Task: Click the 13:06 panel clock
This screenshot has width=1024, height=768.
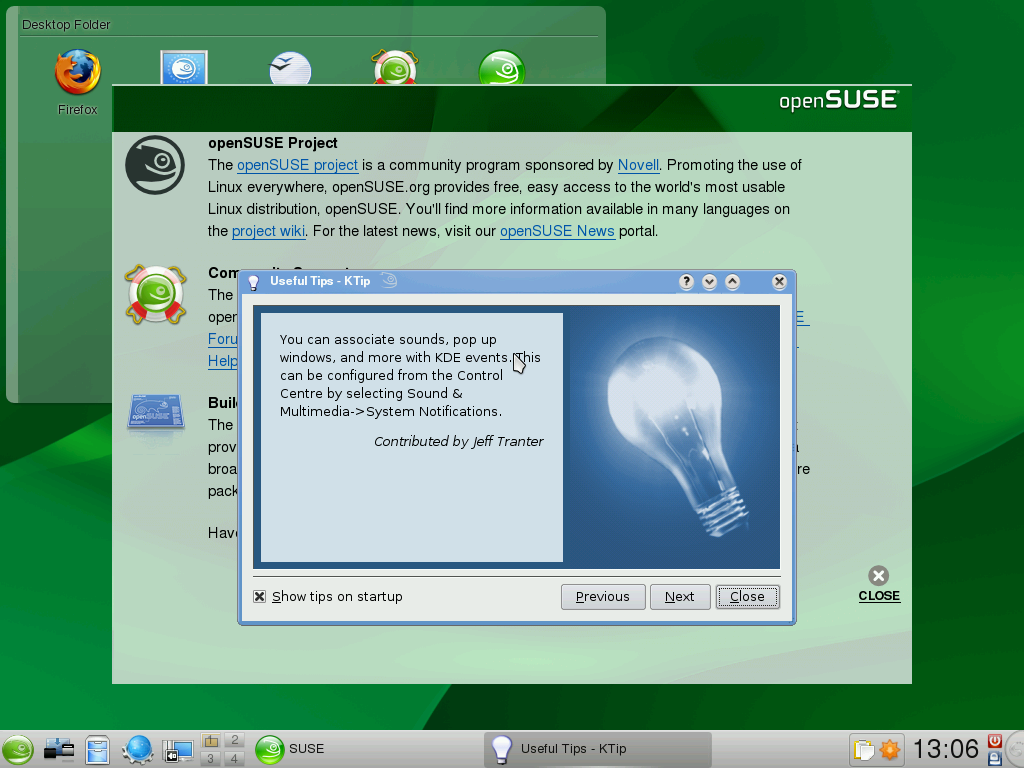Action: [x=945, y=749]
